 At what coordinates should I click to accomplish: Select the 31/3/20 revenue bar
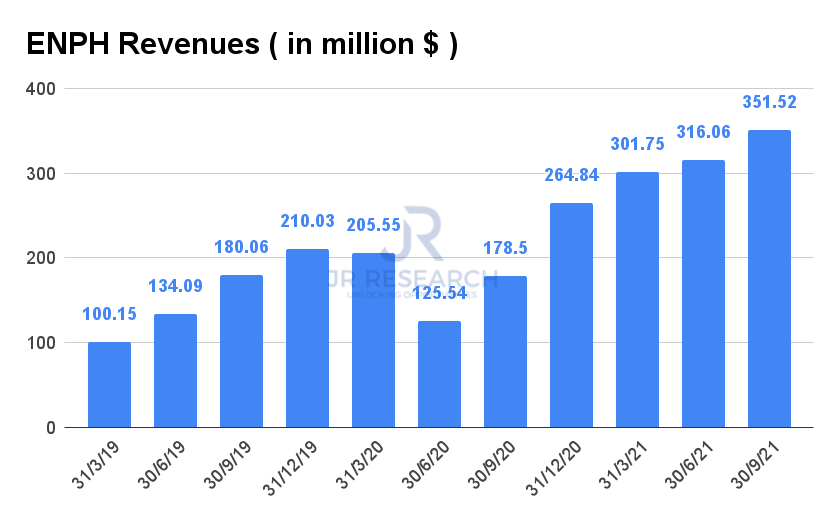coord(373,340)
